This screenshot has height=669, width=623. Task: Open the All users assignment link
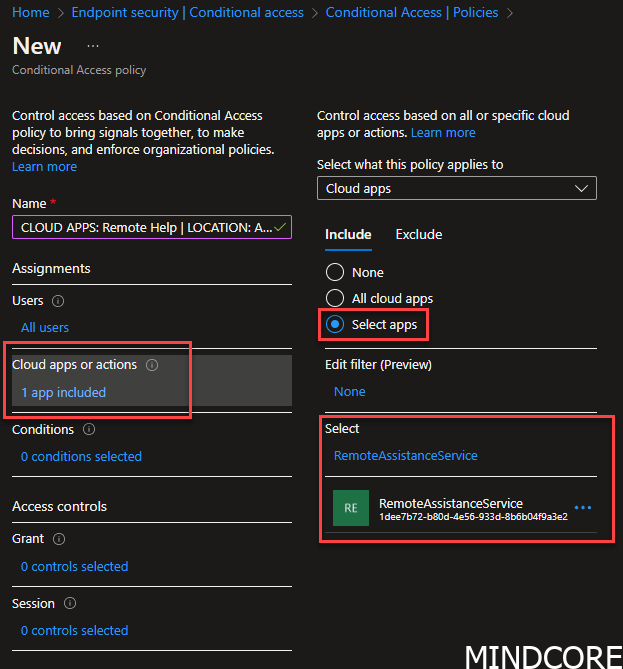coord(45,328)
